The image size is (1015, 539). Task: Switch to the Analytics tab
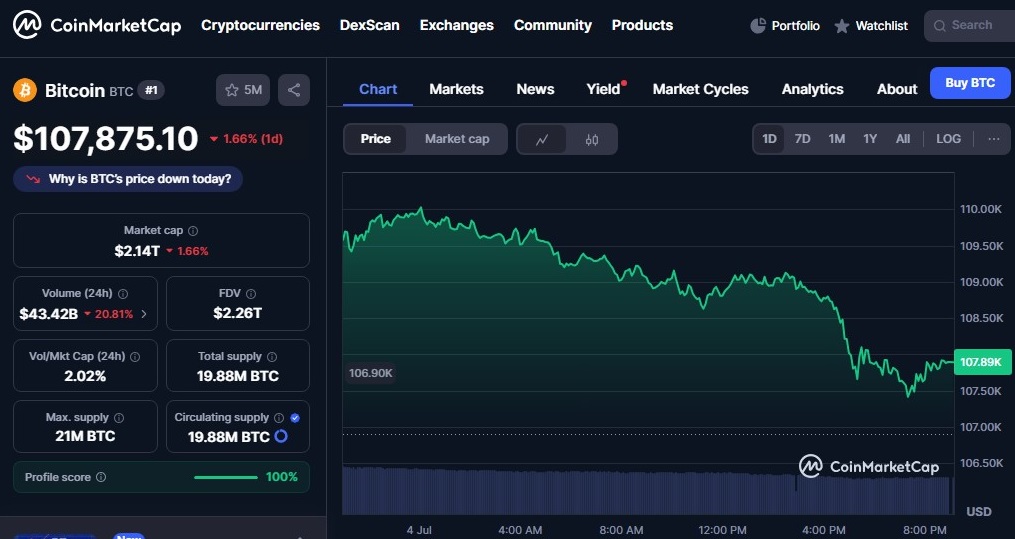812,89
